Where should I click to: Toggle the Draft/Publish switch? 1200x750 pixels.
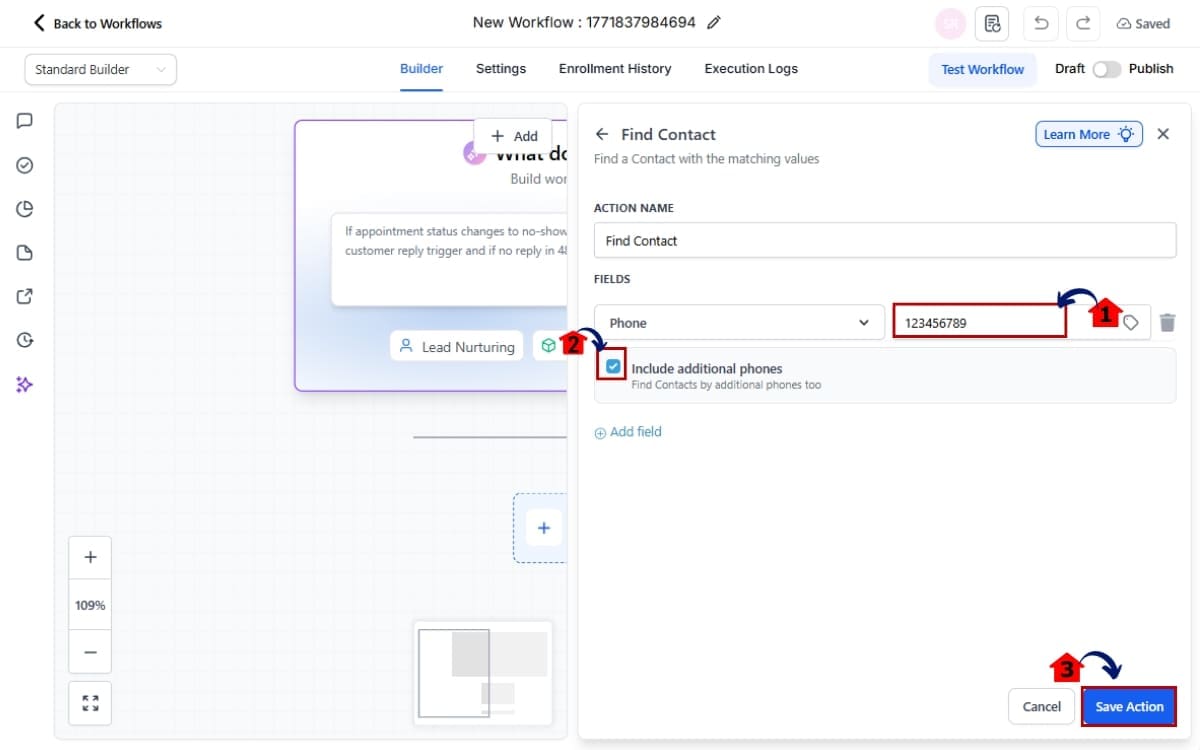coord(1106,69)
